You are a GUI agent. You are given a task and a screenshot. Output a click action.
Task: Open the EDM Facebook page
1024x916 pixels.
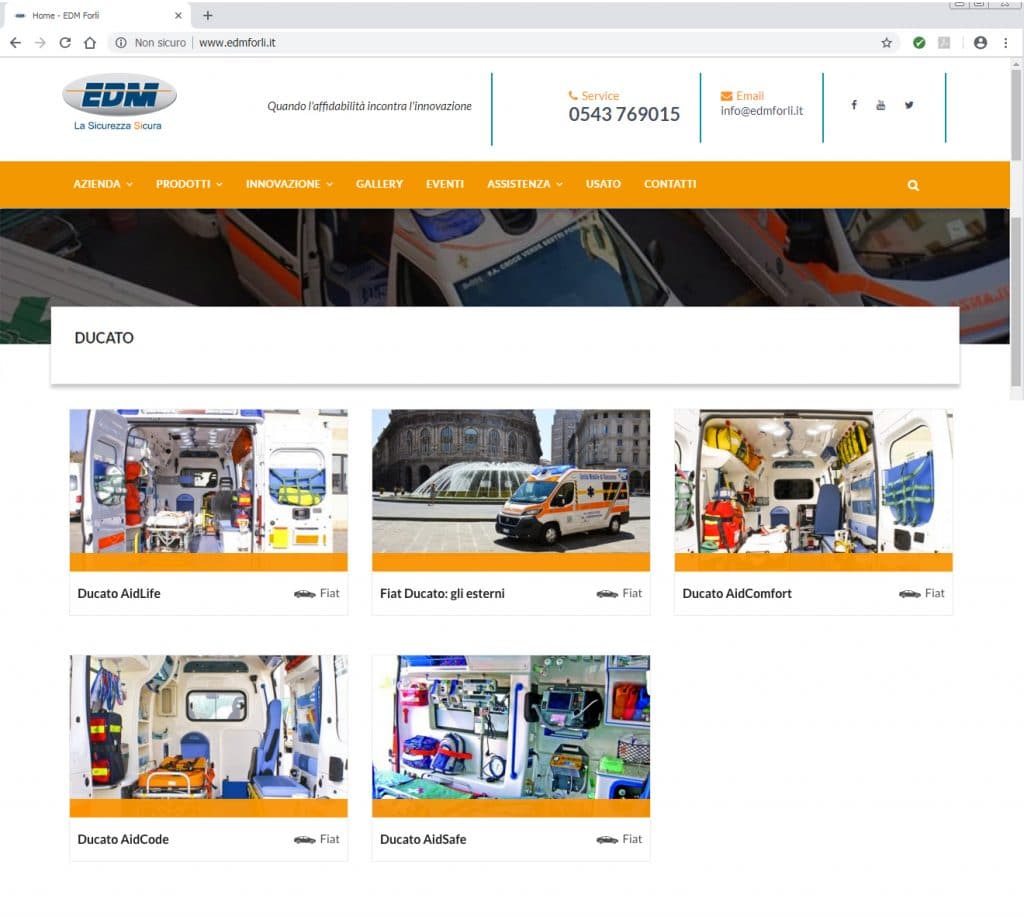pos(854,104)
